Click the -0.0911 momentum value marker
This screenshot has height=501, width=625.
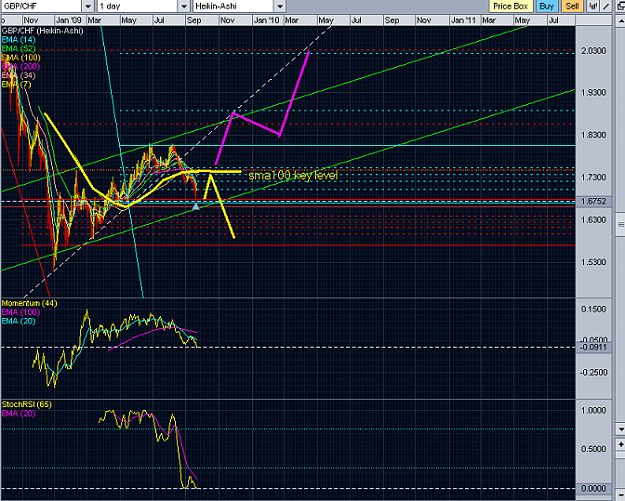(594, 347)
